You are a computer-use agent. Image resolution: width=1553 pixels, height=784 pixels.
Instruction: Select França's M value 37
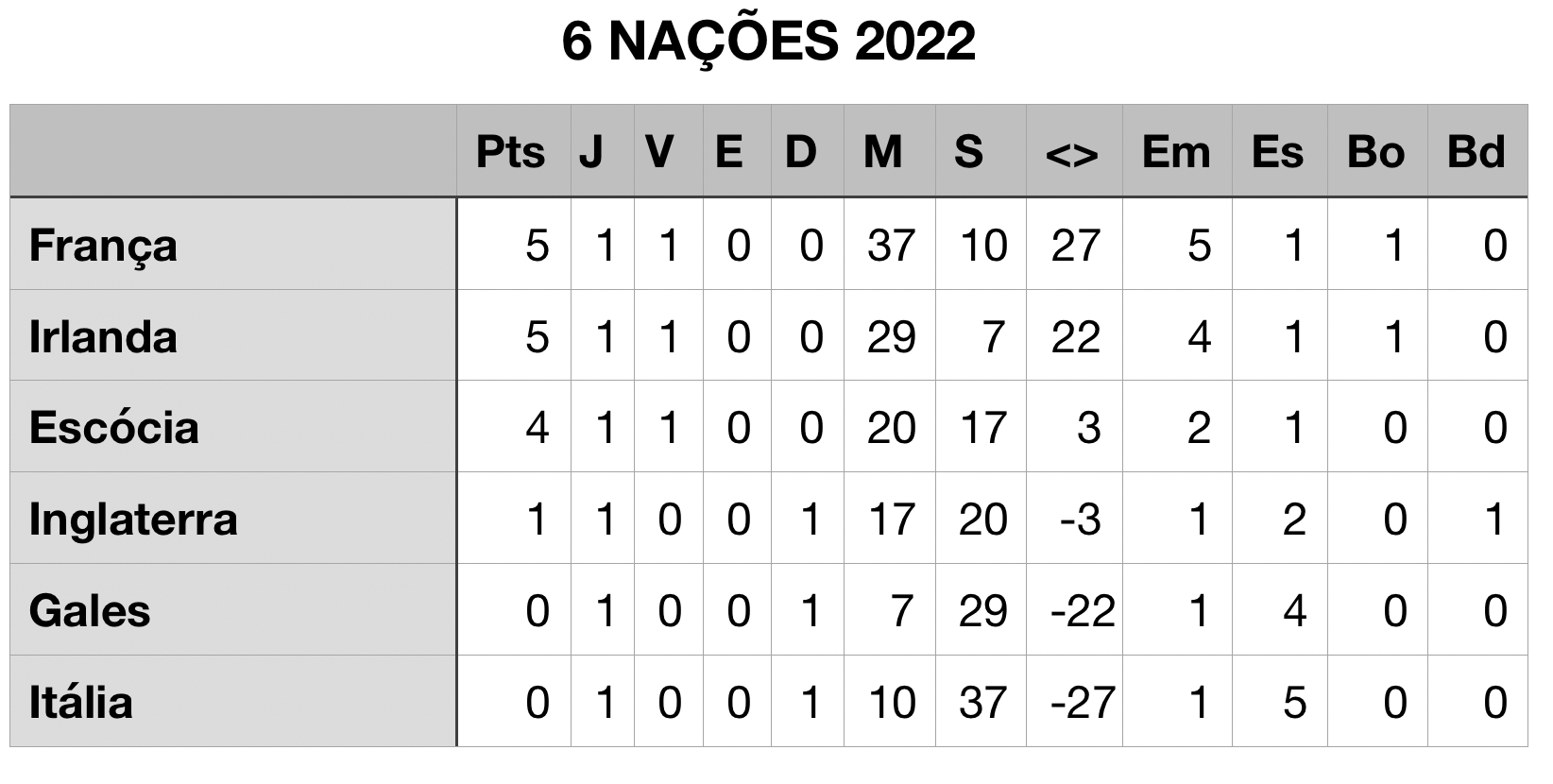pos(890,244)
